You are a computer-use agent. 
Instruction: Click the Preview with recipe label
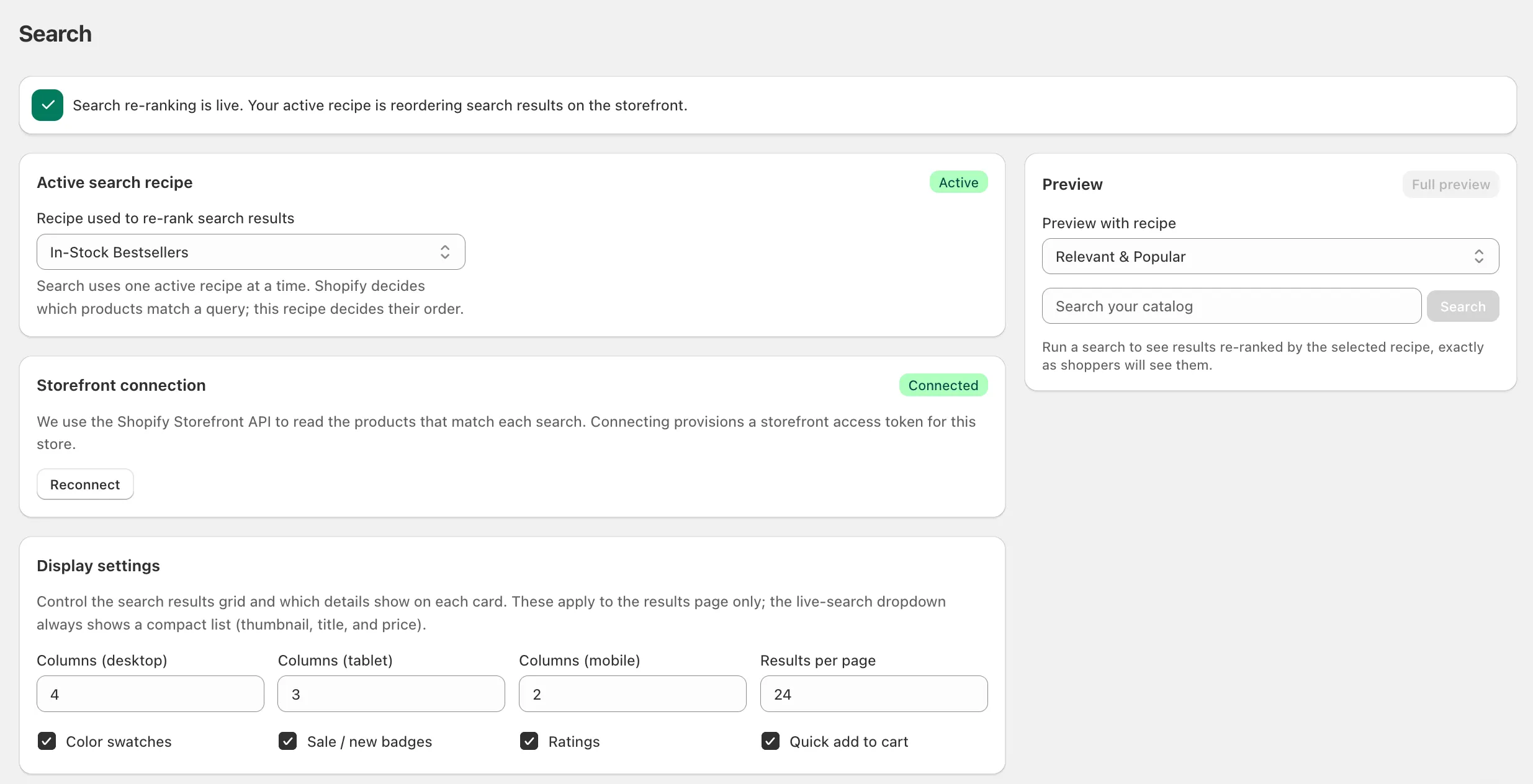[x=1109, y=223]
